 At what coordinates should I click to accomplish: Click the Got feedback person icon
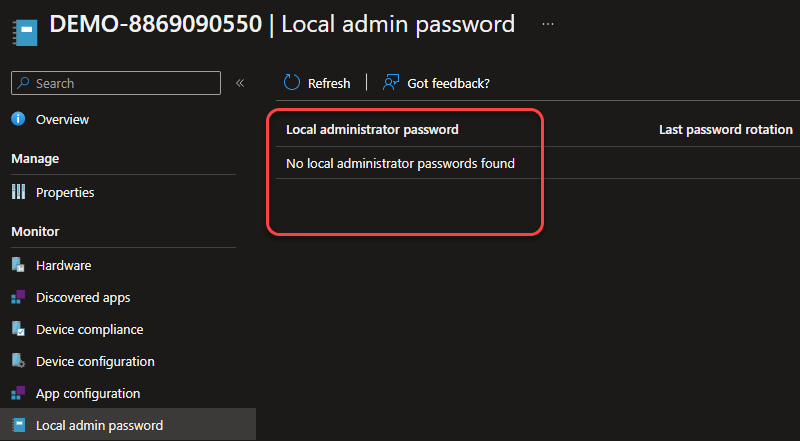click(392, 83)
